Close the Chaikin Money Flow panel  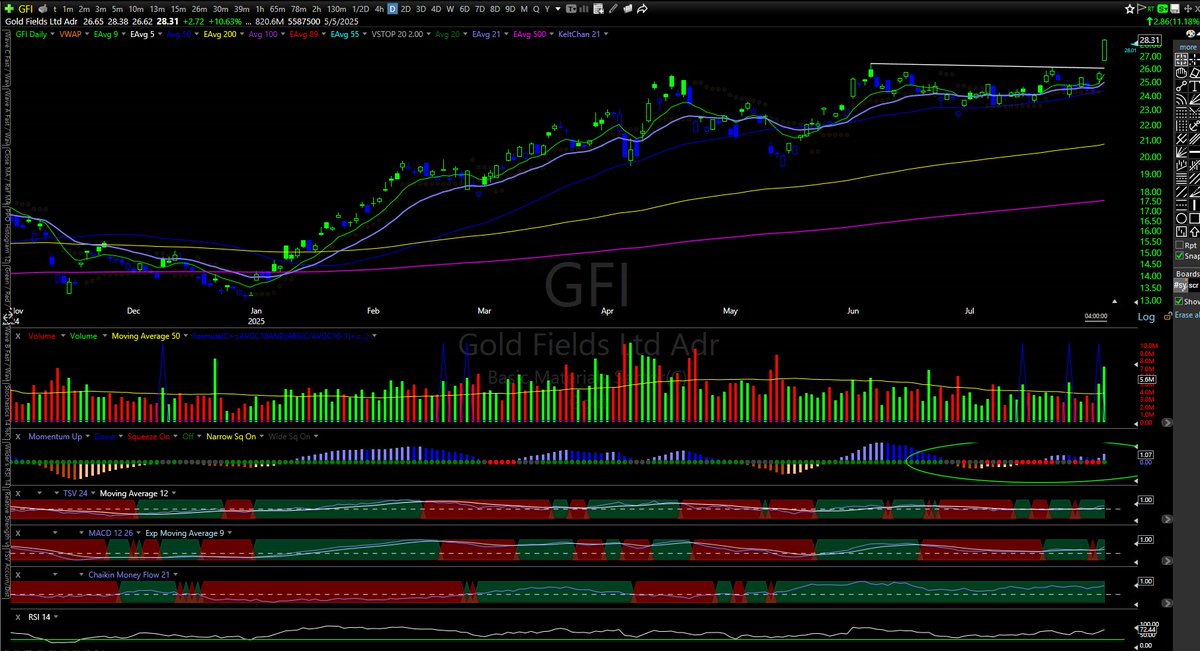pos(18,574)
